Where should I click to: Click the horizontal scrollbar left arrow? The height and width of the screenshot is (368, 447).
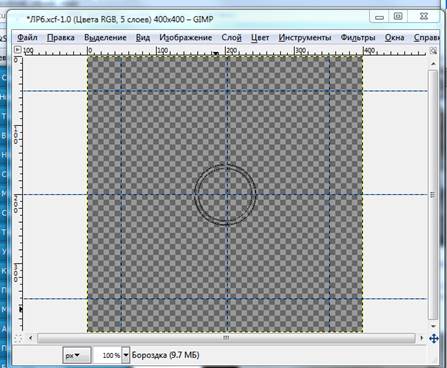click(31, 338)
